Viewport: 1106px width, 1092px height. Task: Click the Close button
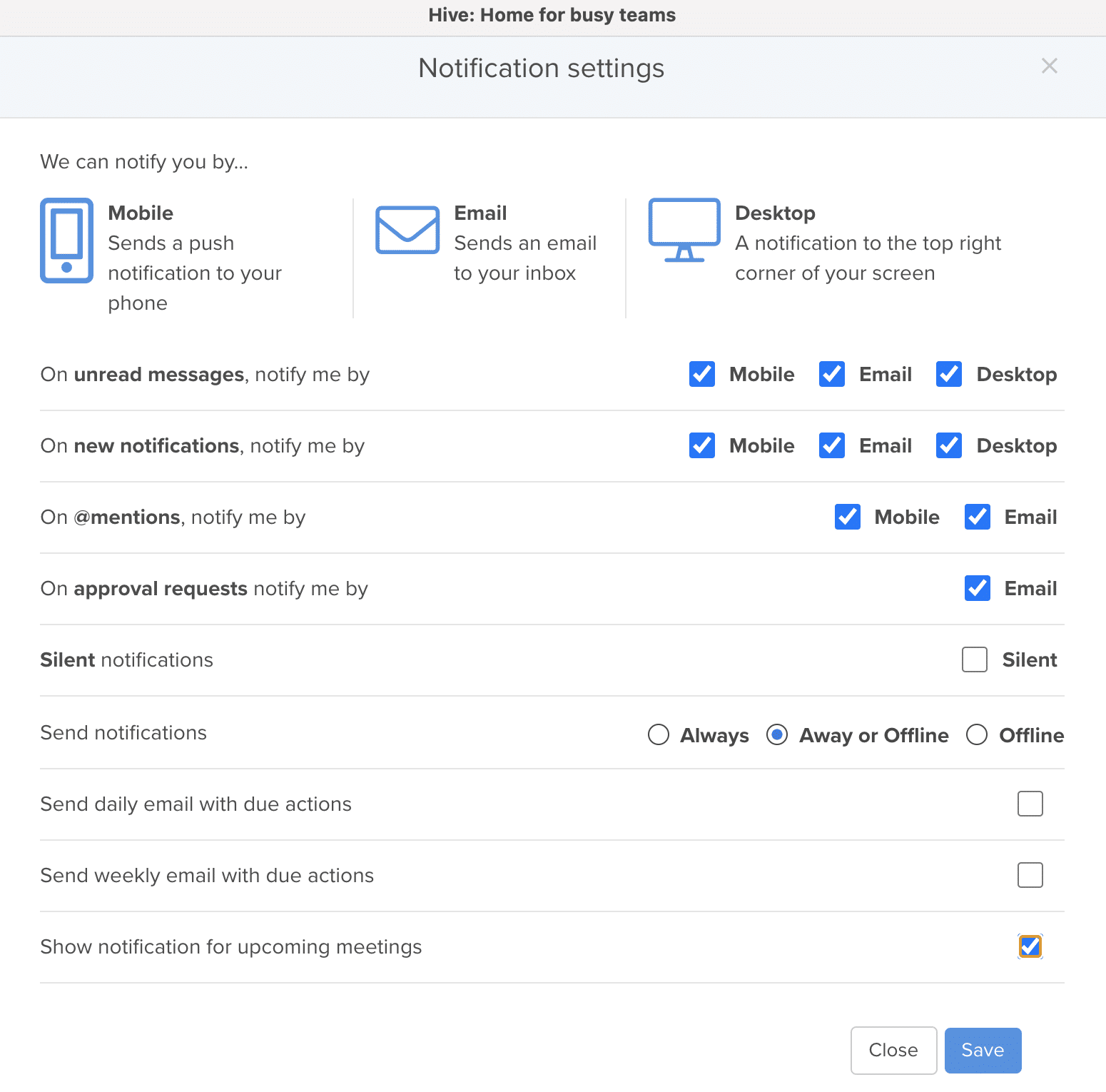click(x=893, y=1050)
